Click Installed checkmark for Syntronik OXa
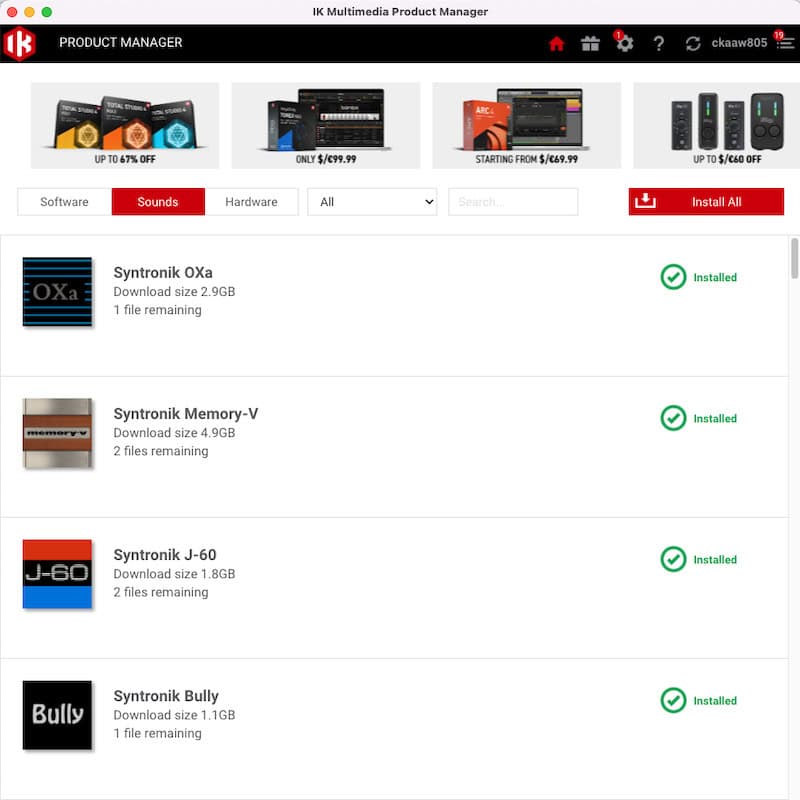Viewport: 800px width, 800px height. [673, 277]
